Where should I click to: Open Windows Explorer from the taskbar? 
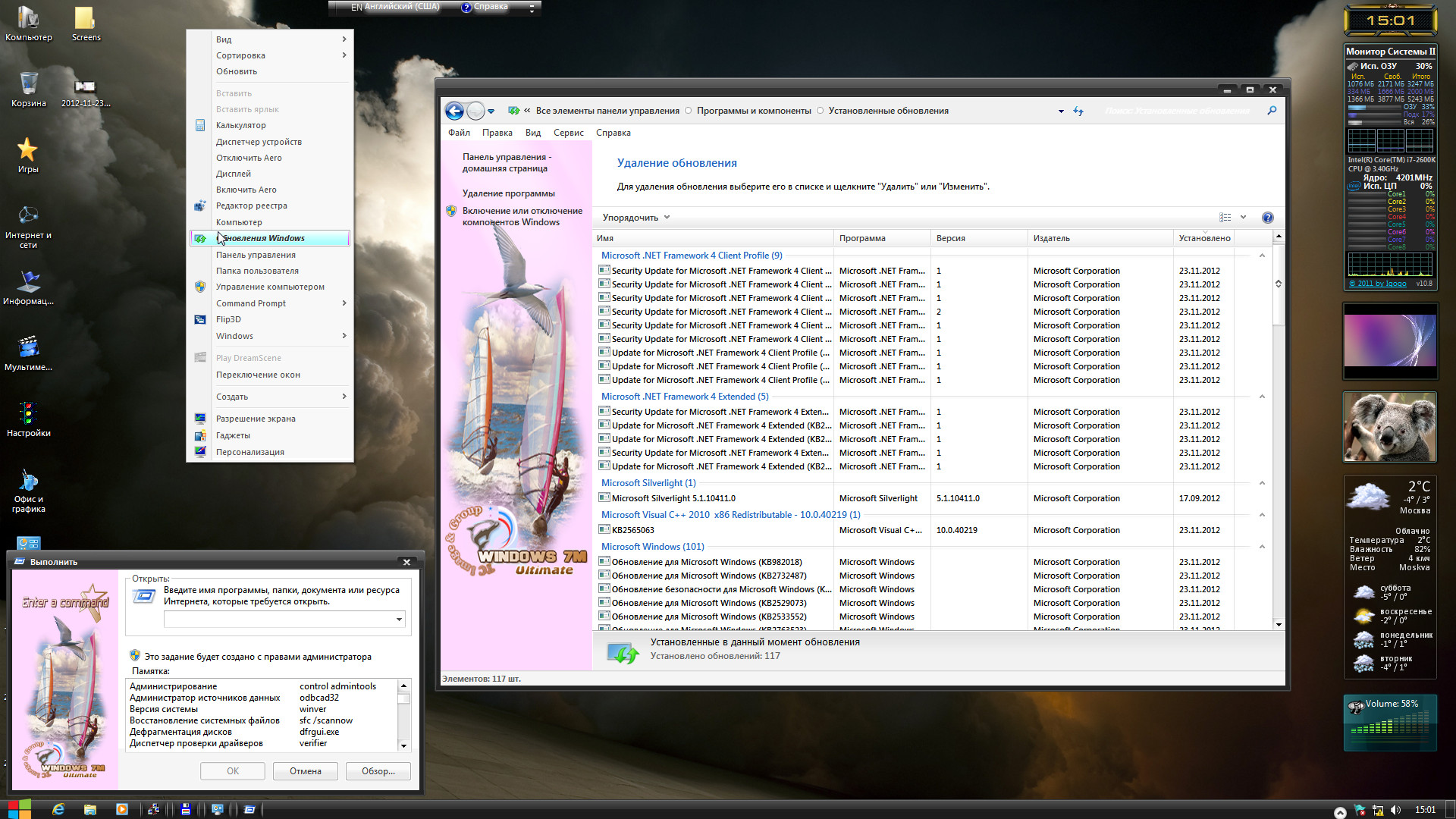pyautogui.click(x=89, y=809)
